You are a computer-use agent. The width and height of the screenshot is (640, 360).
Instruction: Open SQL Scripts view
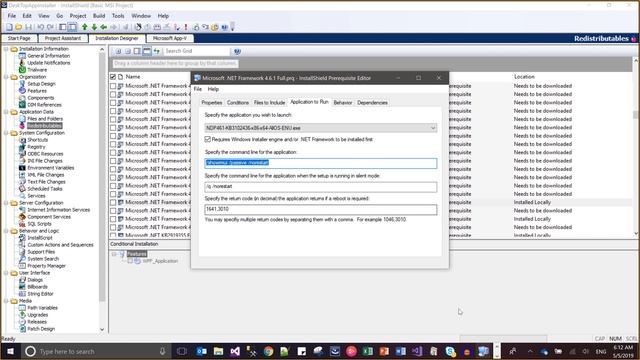pos(39,224)
